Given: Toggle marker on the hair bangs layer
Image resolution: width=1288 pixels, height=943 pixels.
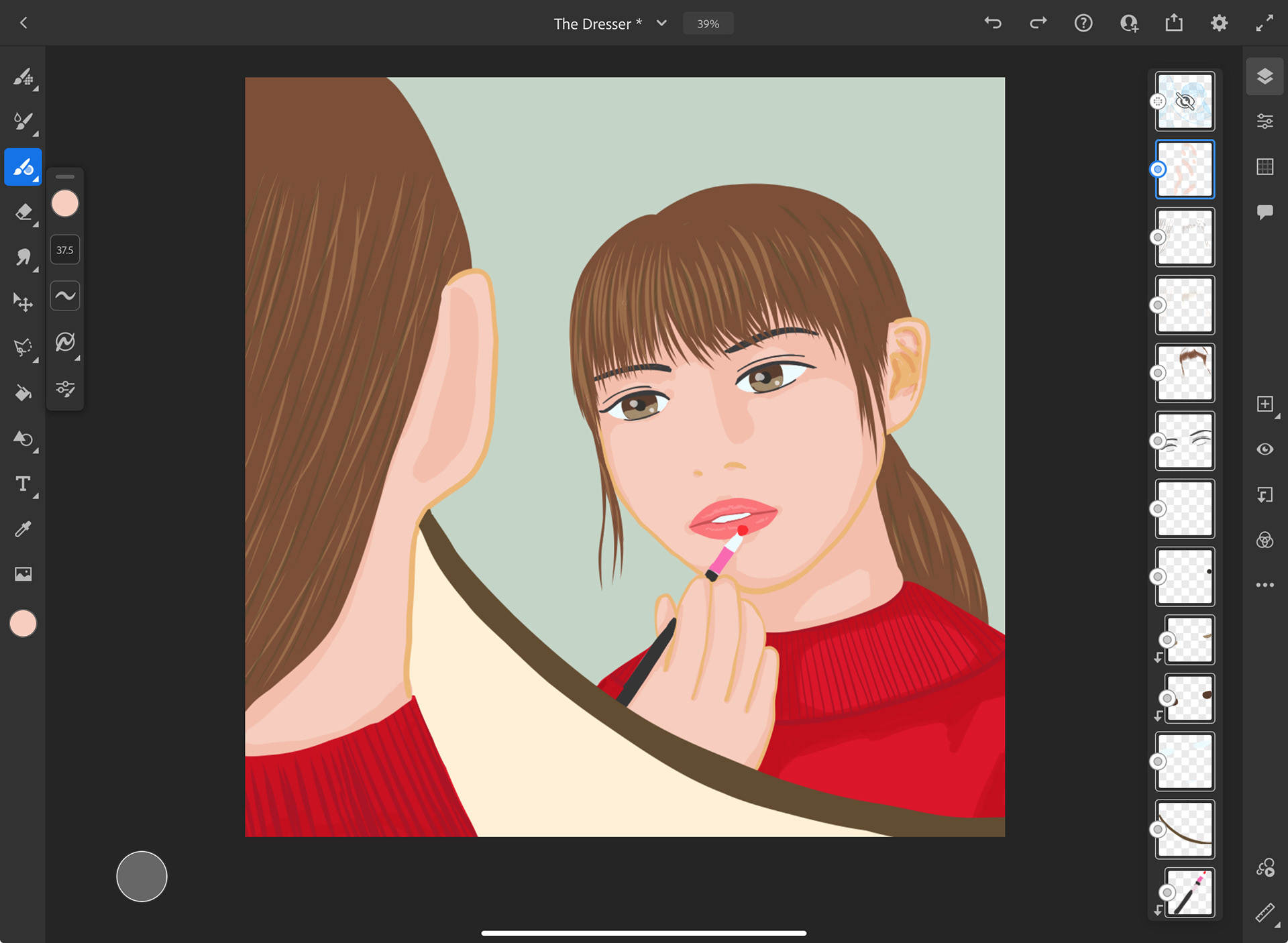Looking at the screenshot, I should [1158, 373].
